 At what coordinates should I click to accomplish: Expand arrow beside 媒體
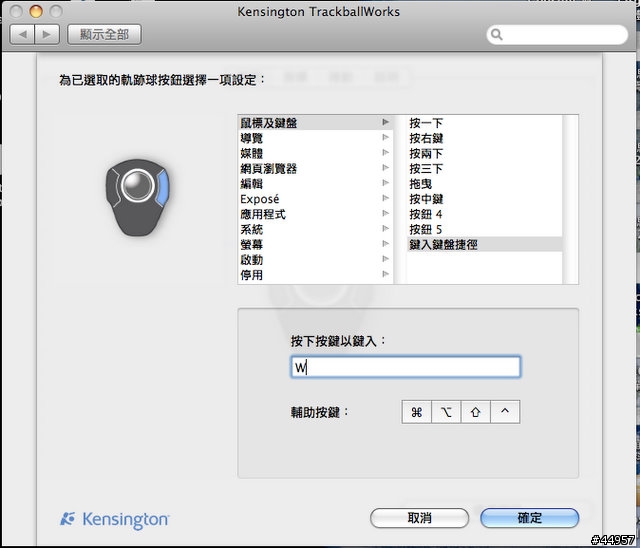(385, 153)
